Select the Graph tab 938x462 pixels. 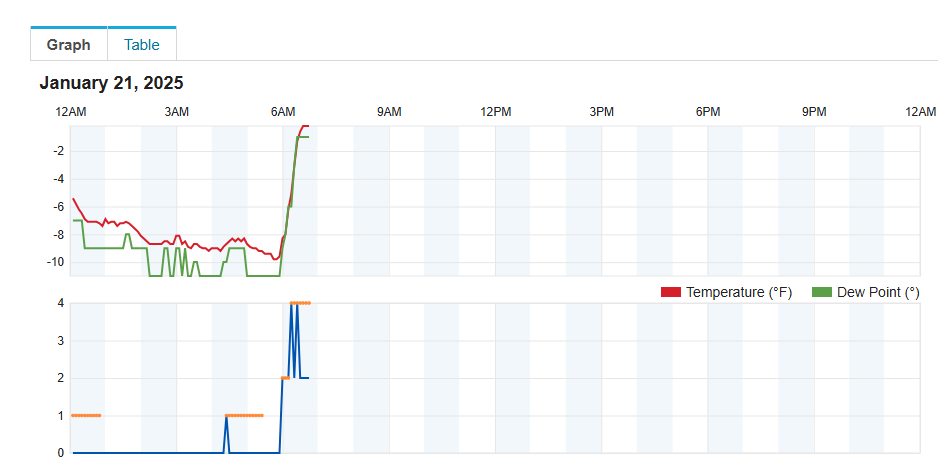point(69,44)
